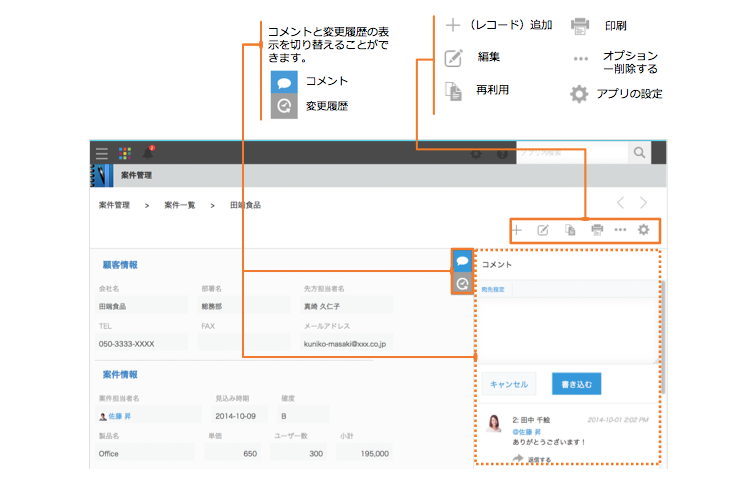Click 案件一覧 in the breadcrumb

[x=180, y=204]
